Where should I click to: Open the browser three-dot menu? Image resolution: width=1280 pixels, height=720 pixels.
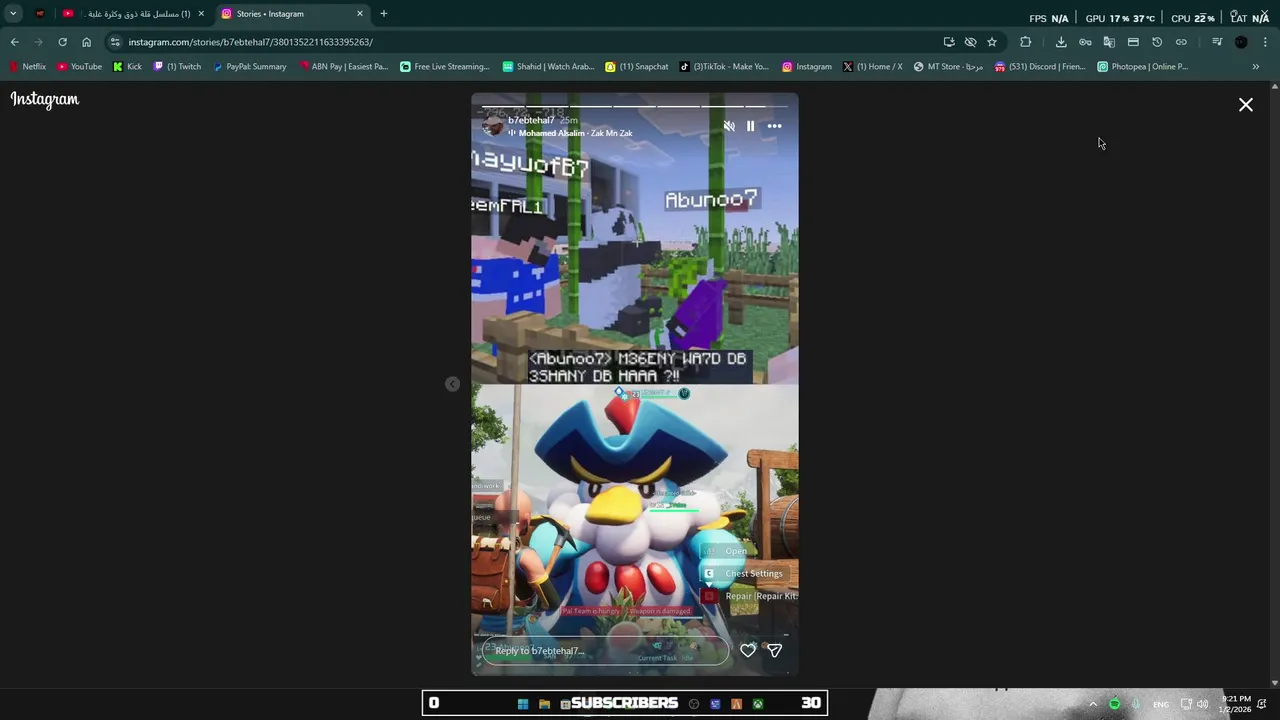pos(1265,42)
